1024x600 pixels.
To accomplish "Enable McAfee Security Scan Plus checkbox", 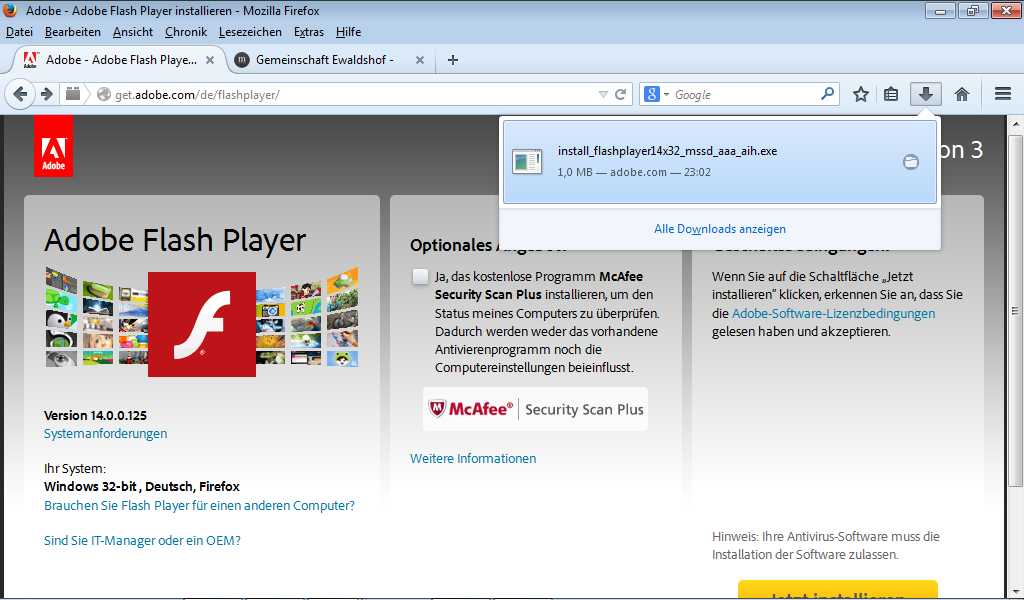I will (x=421, y=276).
